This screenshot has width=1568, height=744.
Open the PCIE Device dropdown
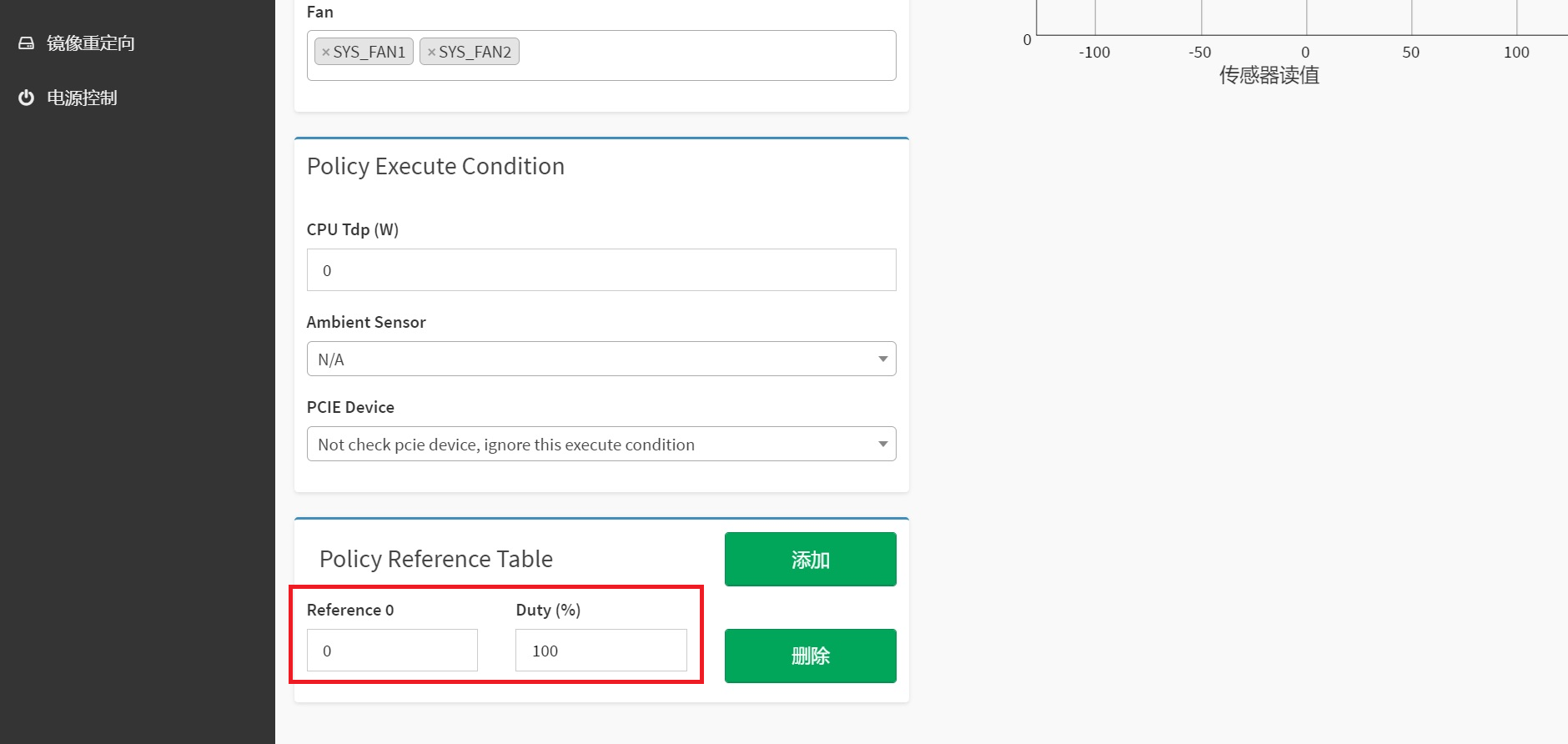tap(601, 444)
